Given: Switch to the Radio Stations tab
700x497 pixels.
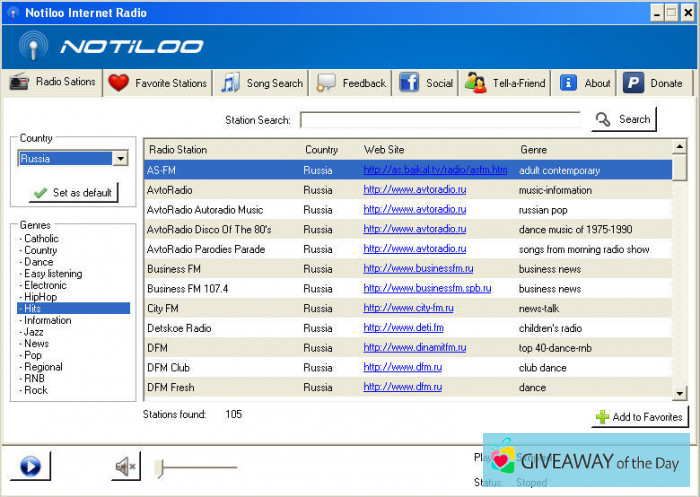Looking at the screenshot, I should click(x=53, y=82).
